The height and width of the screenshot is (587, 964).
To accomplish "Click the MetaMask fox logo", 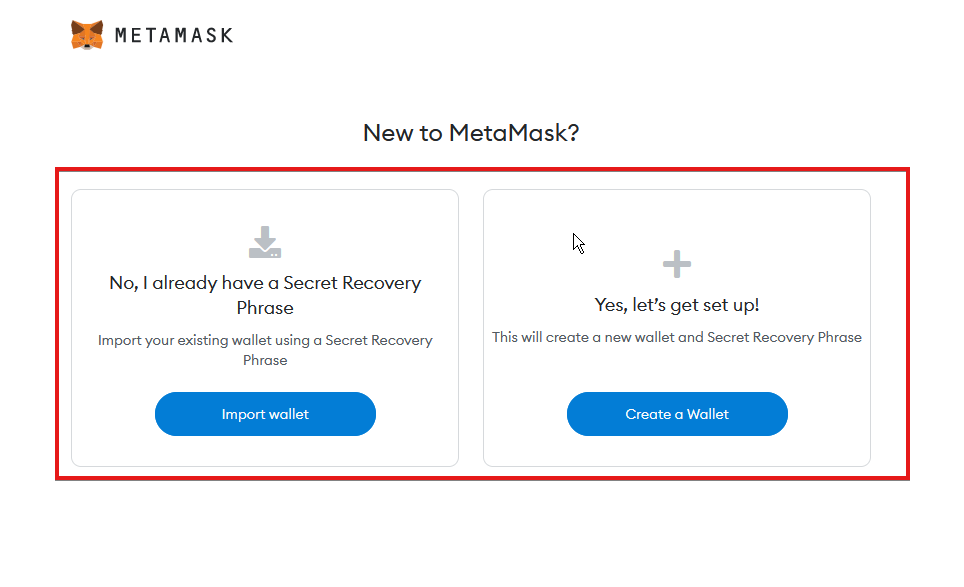I will [87, 35].
